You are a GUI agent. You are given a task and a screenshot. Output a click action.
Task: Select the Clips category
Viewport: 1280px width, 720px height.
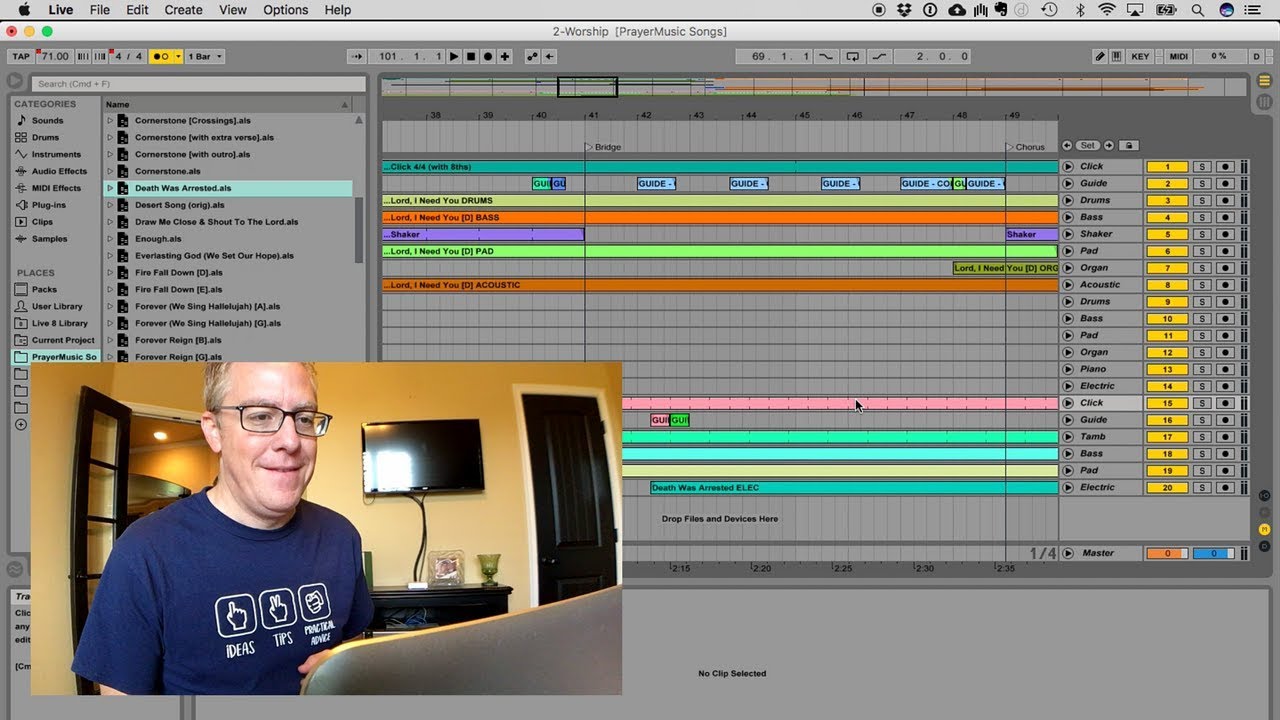coord(42,222)
